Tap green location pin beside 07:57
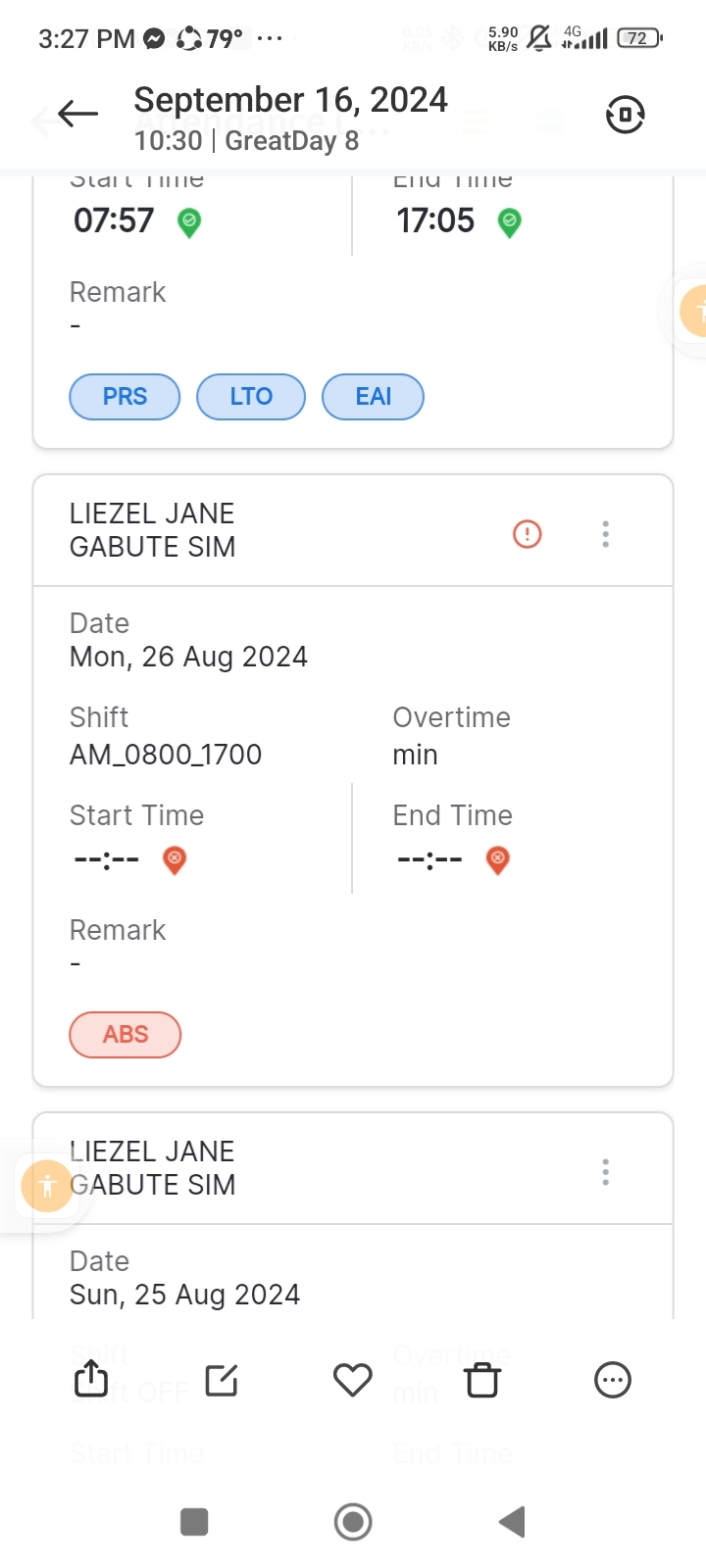This screenshot has height=1568, width=706. (189, 222)
